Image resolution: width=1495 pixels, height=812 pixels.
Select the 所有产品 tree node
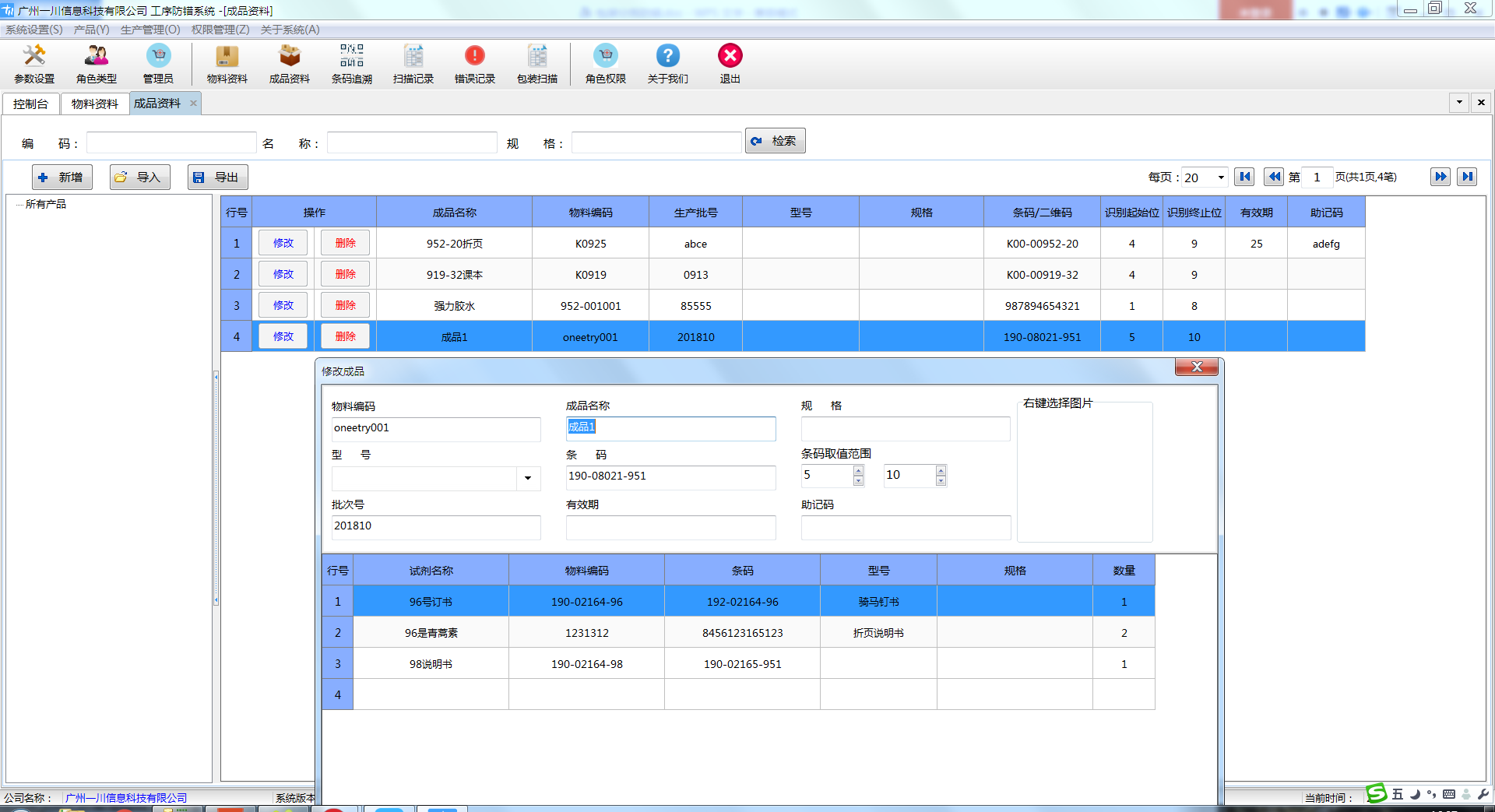46,204
